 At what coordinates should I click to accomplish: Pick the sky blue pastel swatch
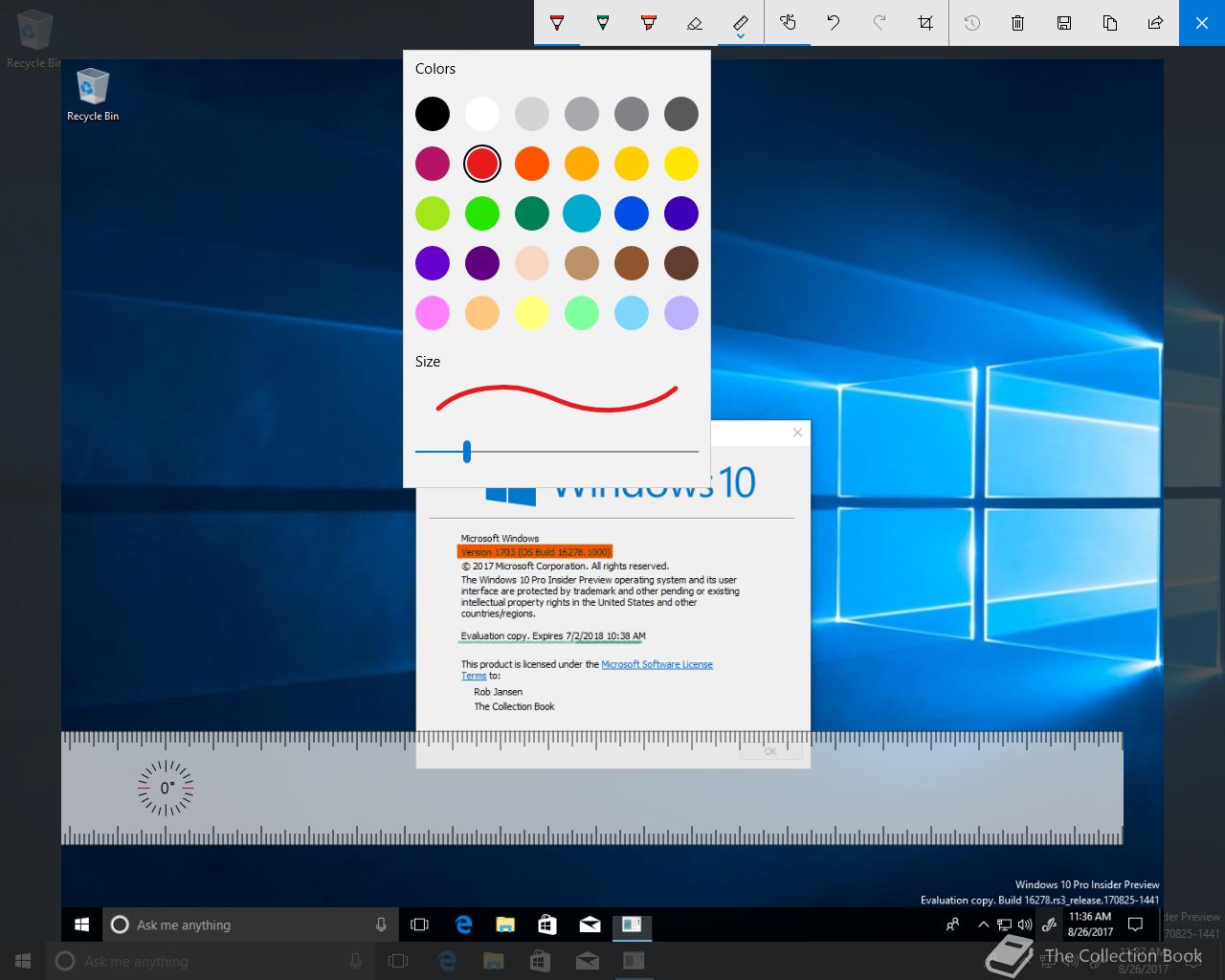coord(632,313)
